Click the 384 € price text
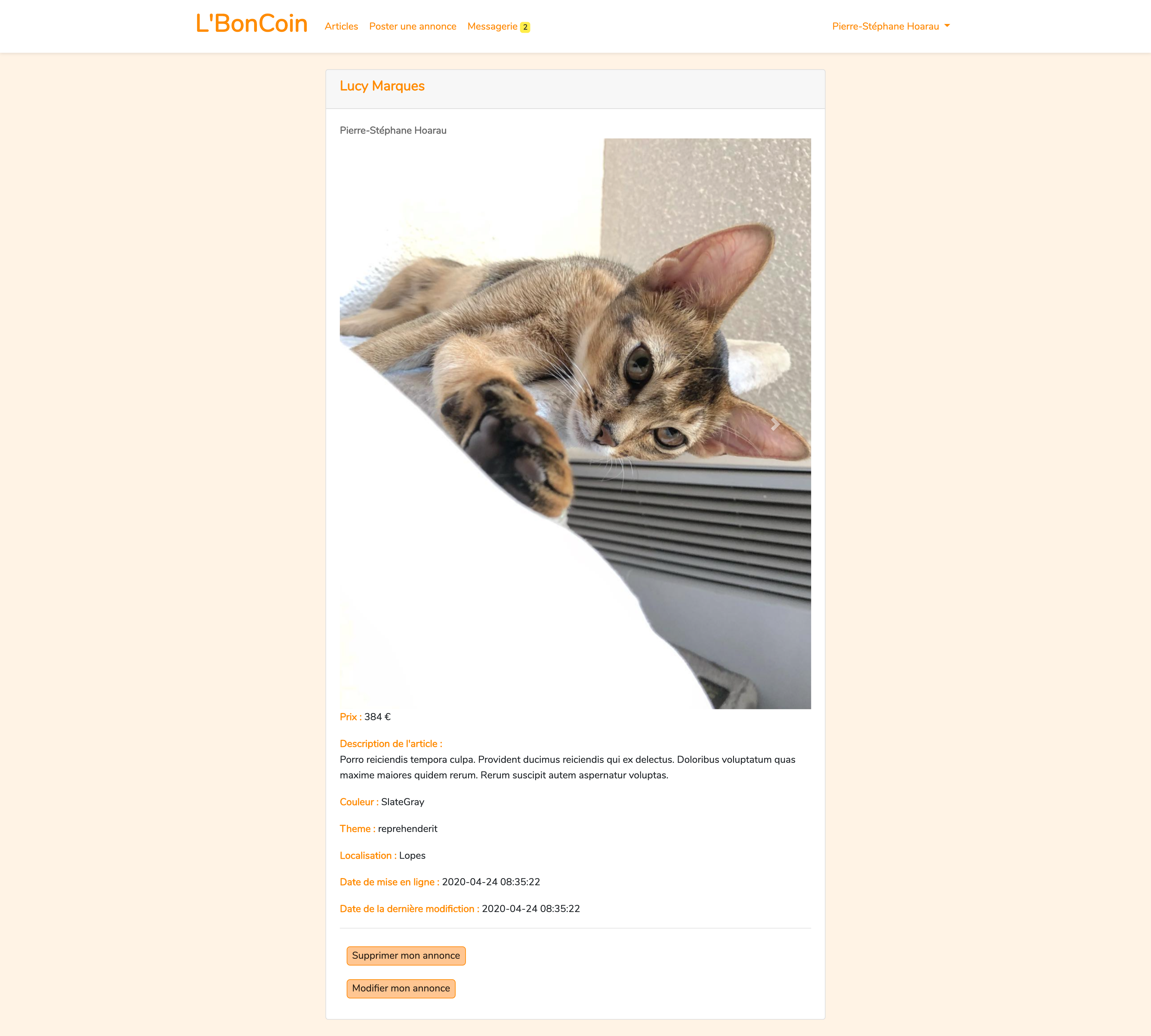This screenshot has height=1036, width=1151. 378,717
